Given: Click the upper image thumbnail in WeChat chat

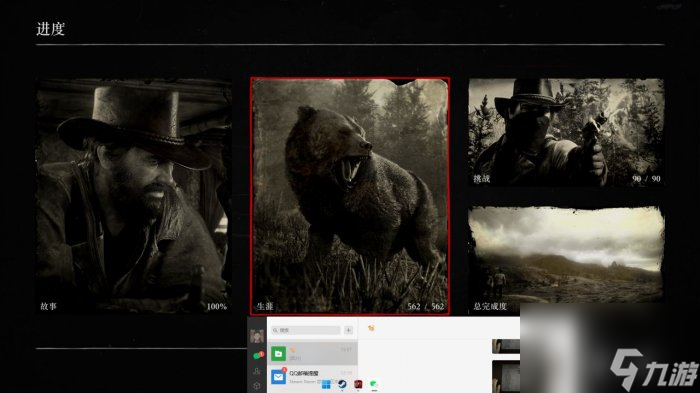Looking at the screenshot, I should tap(506, 346).
